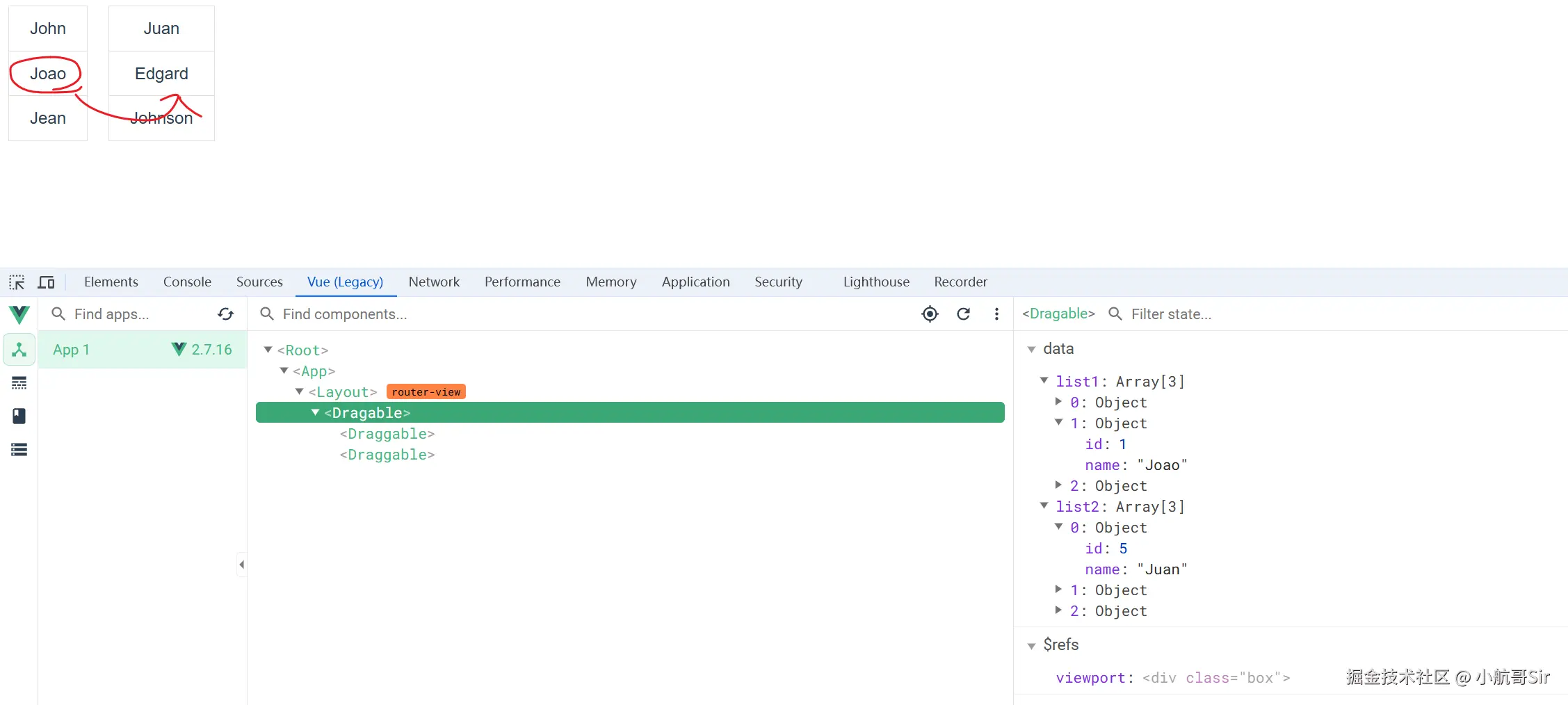Select the Vue (Legacy) tab
The image size is (1568, 705).
point(346,282)
